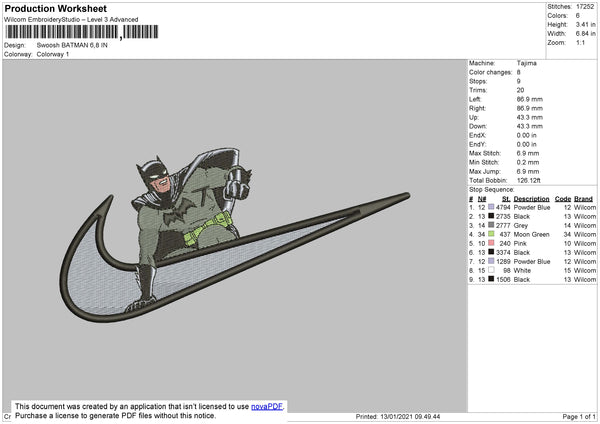Viewport: 600px width, 424px height.
Task: Click the Page 1 of 1 indicator
Action: pos(579,416)
